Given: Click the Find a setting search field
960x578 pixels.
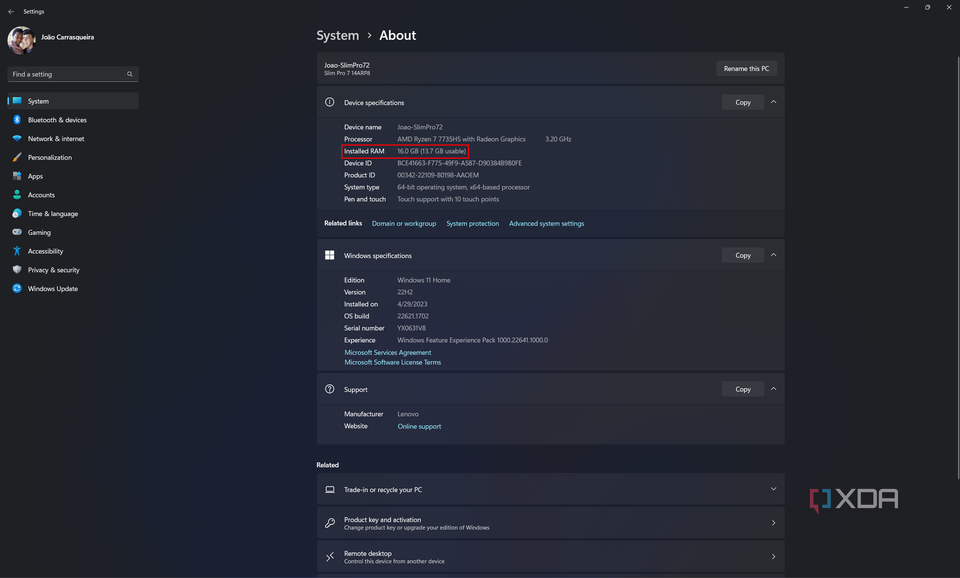Looking at the screenshot, I should pos(73,74).
